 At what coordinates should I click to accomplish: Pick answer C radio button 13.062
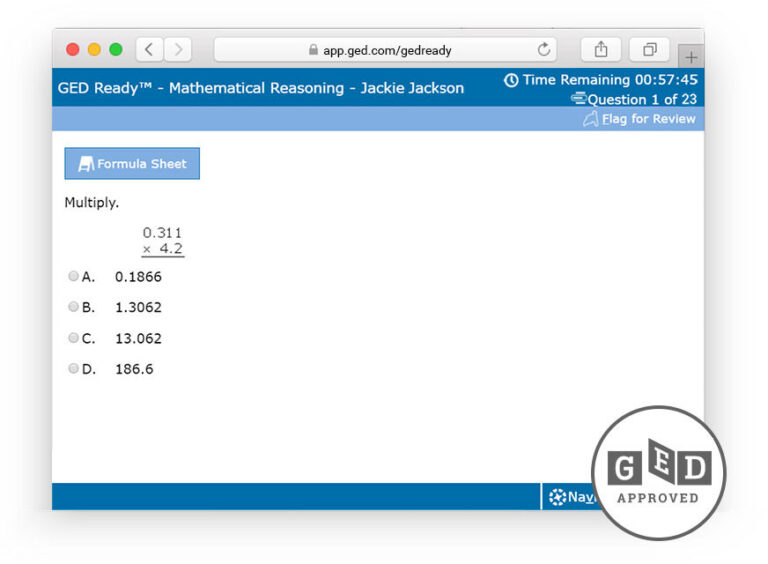coord(73,338)
